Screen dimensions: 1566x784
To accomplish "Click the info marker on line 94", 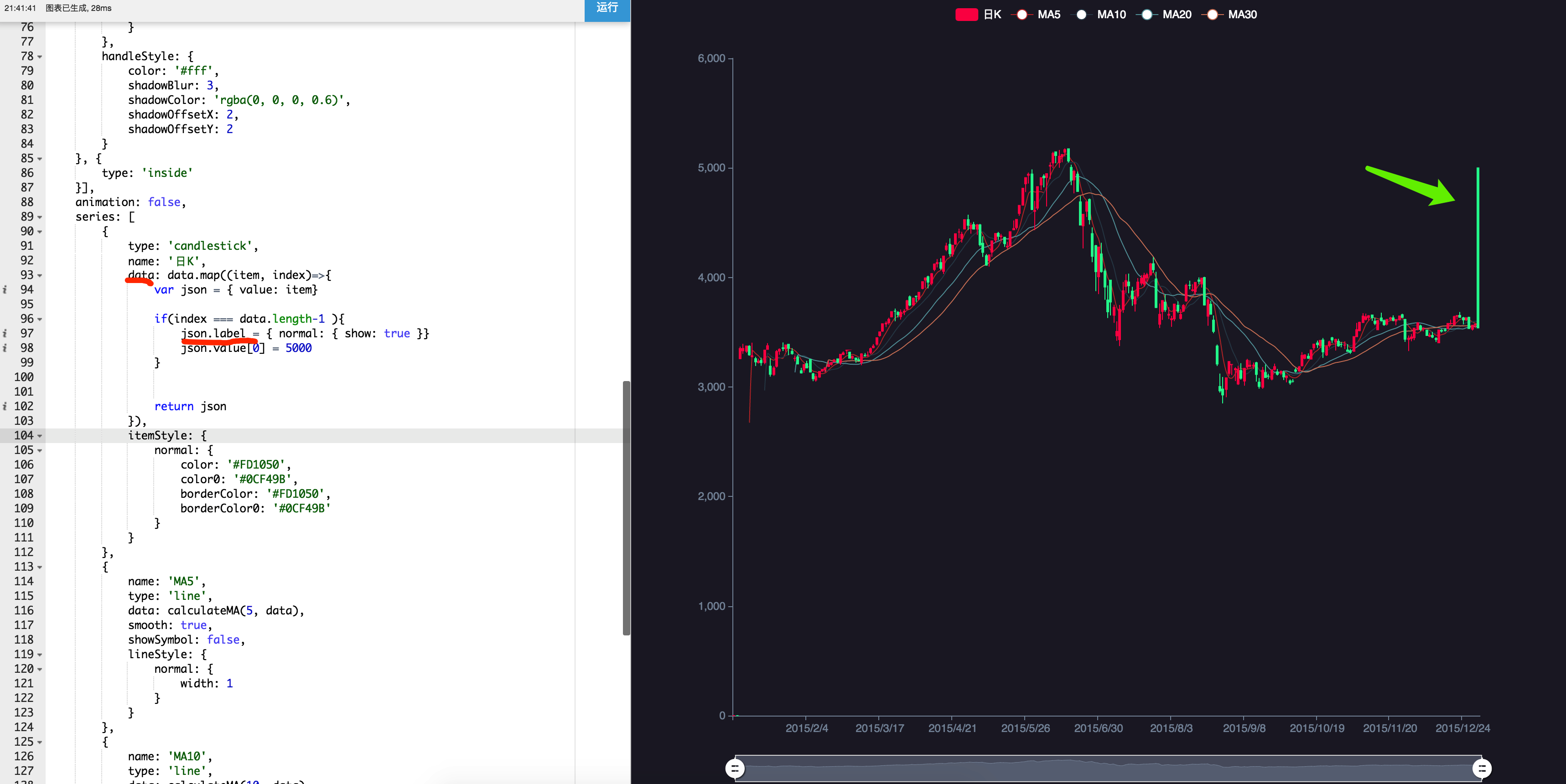I will pyautogui.click(x=5, y=290).
